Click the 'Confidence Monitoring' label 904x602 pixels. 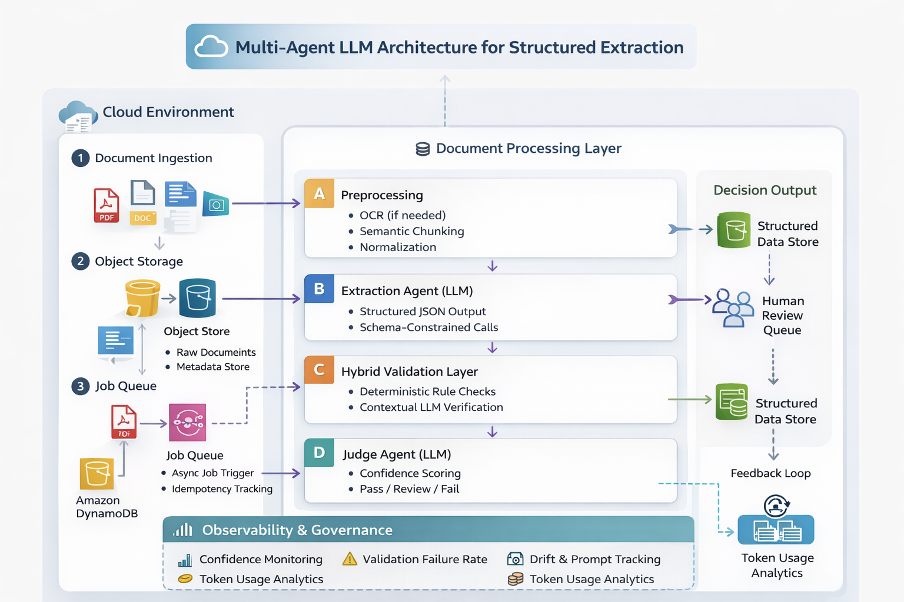[261, 559]
